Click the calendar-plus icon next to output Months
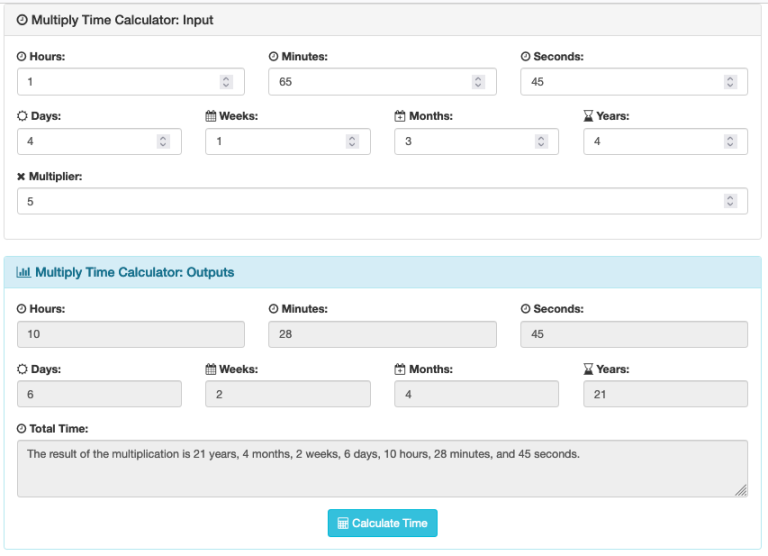This screenshot has width=768, height=556. (400, 369)
